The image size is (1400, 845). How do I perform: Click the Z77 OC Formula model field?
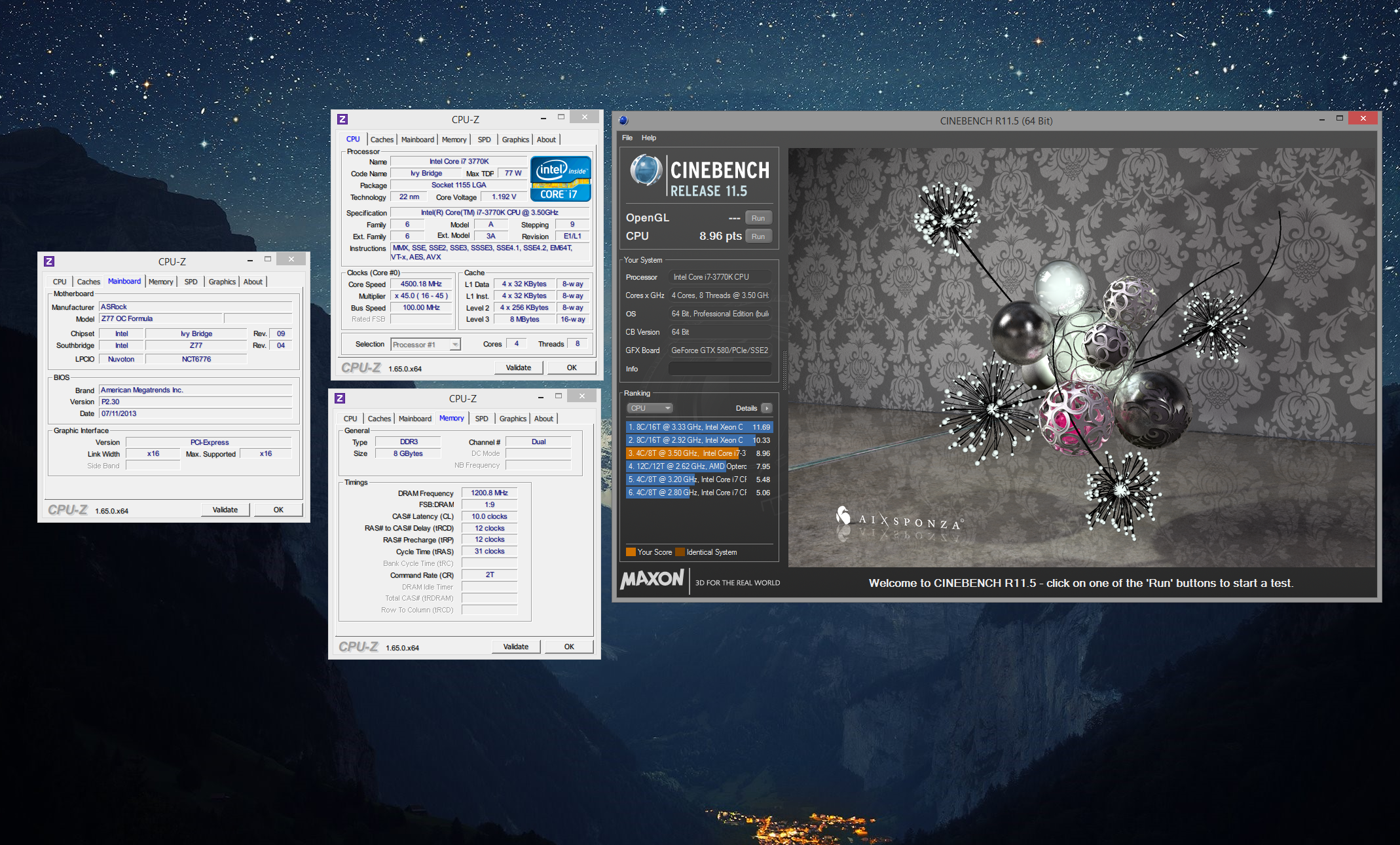[x=161, y=318]
